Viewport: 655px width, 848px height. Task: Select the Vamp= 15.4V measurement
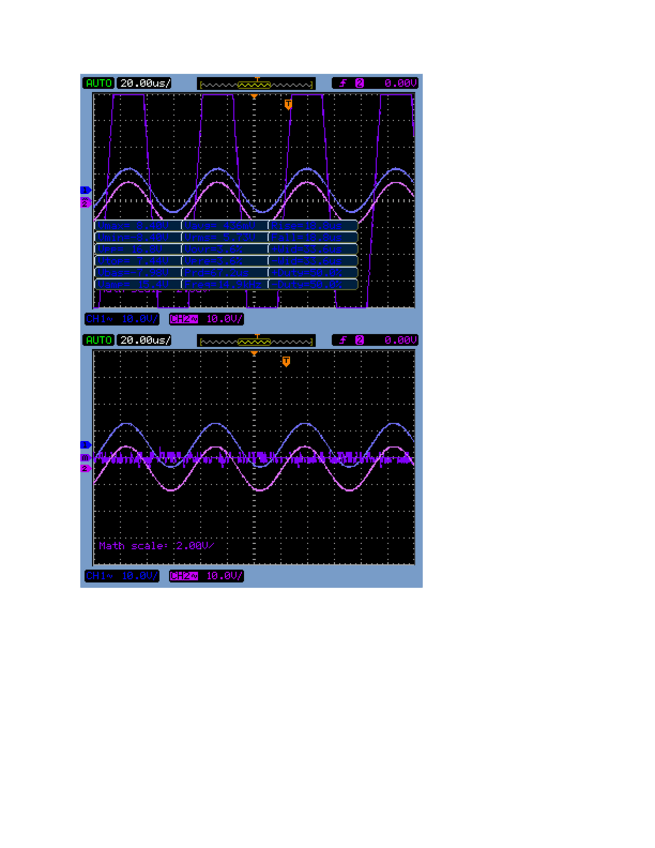pyautogui.click(x=137, y=284)
